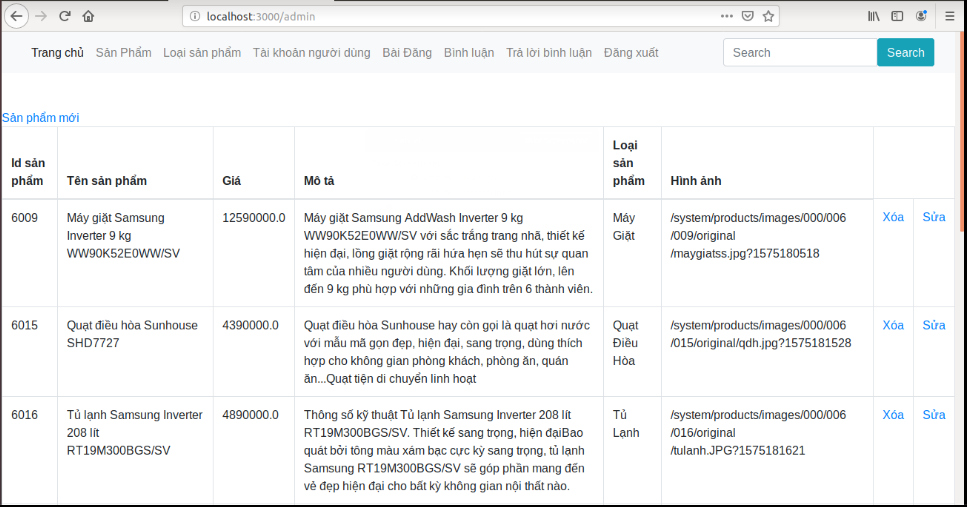This screenshot has height=507, width=967.
Task: Open Bình luận nav item
Action: click(469, 52)
